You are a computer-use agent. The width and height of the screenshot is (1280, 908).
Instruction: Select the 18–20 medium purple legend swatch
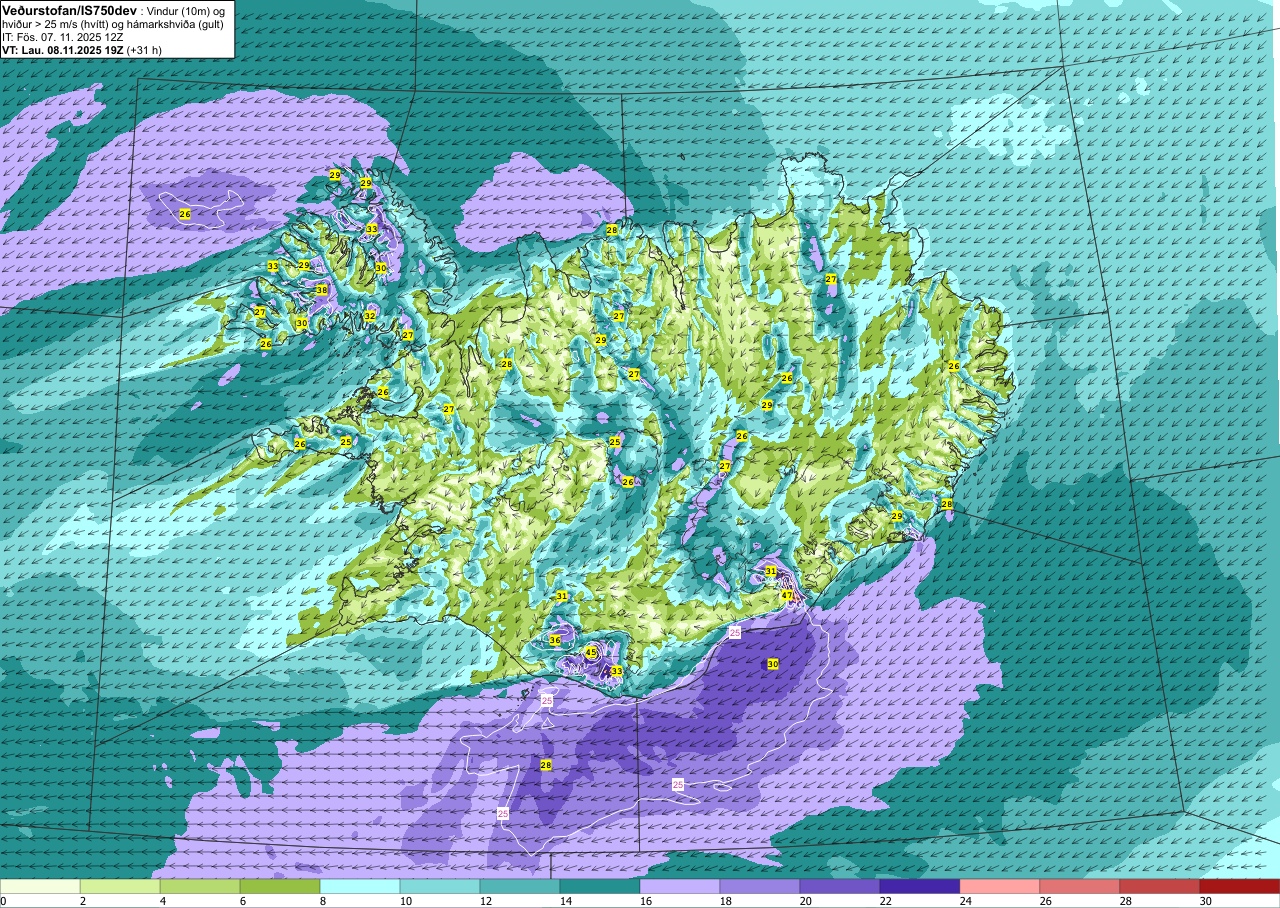pos(760,886)
